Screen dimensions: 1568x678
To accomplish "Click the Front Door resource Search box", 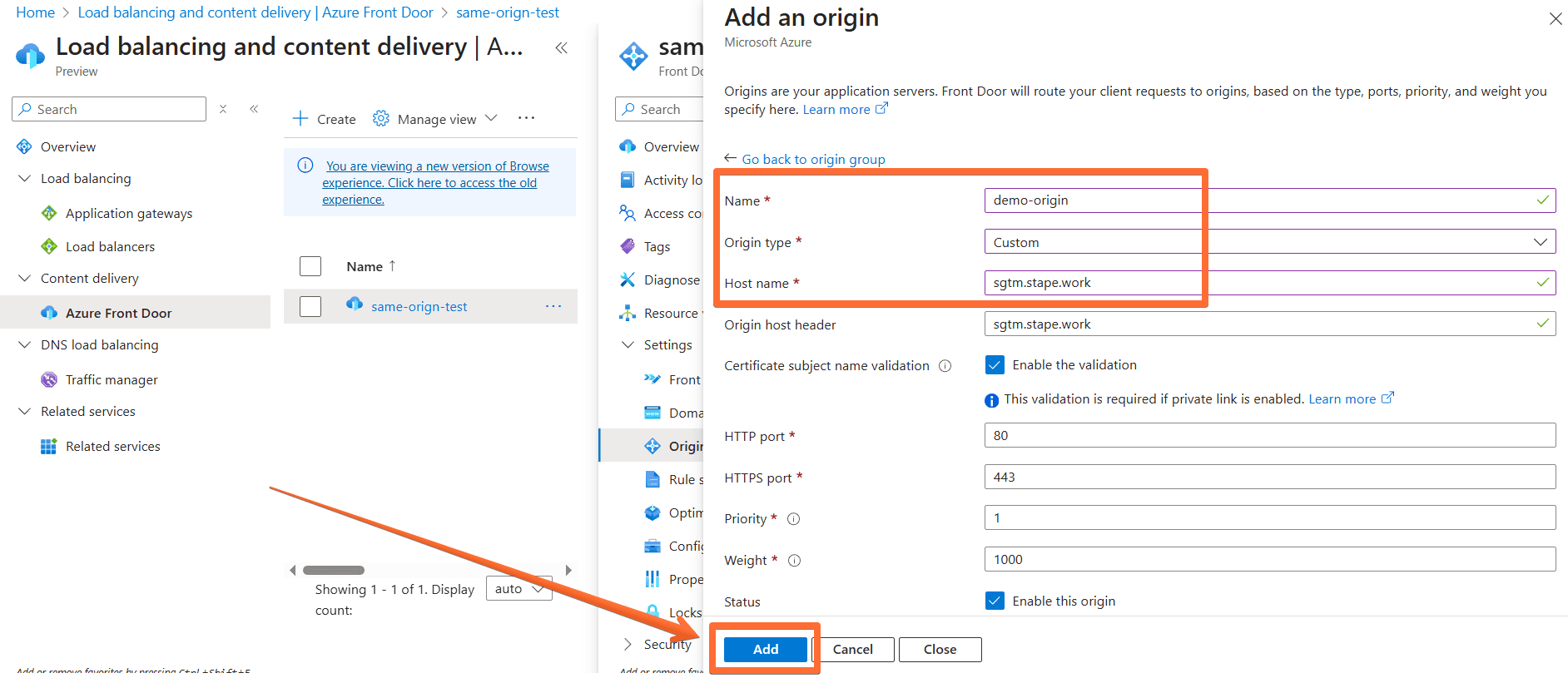I will (659, 109).
